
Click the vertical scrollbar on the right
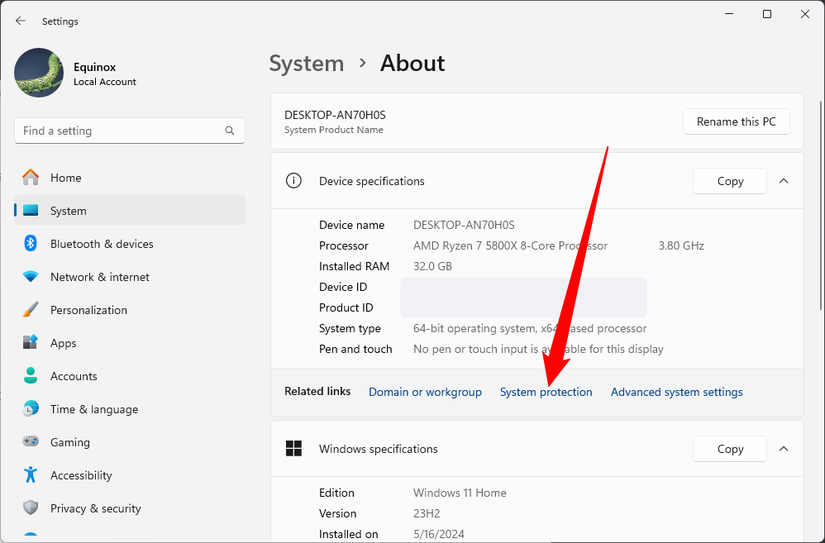point(821,205)
